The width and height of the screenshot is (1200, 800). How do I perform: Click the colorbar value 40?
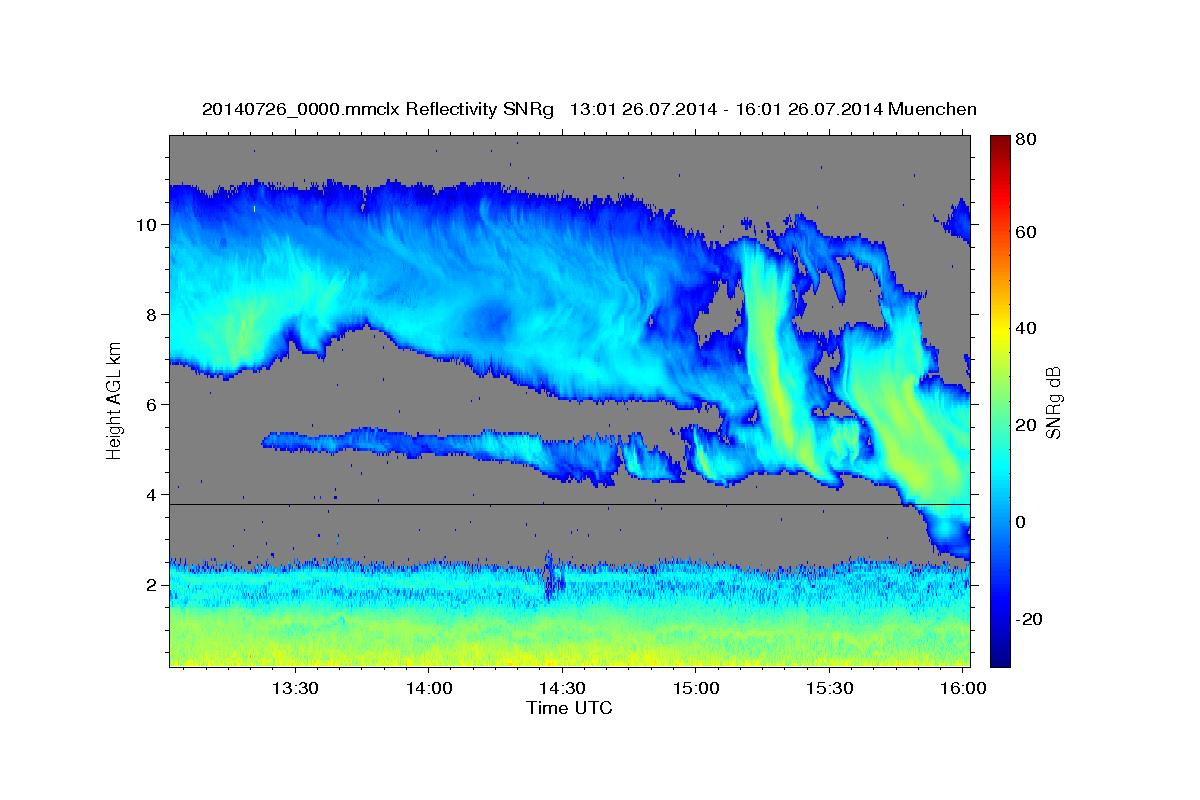(x=1027, y=328)
